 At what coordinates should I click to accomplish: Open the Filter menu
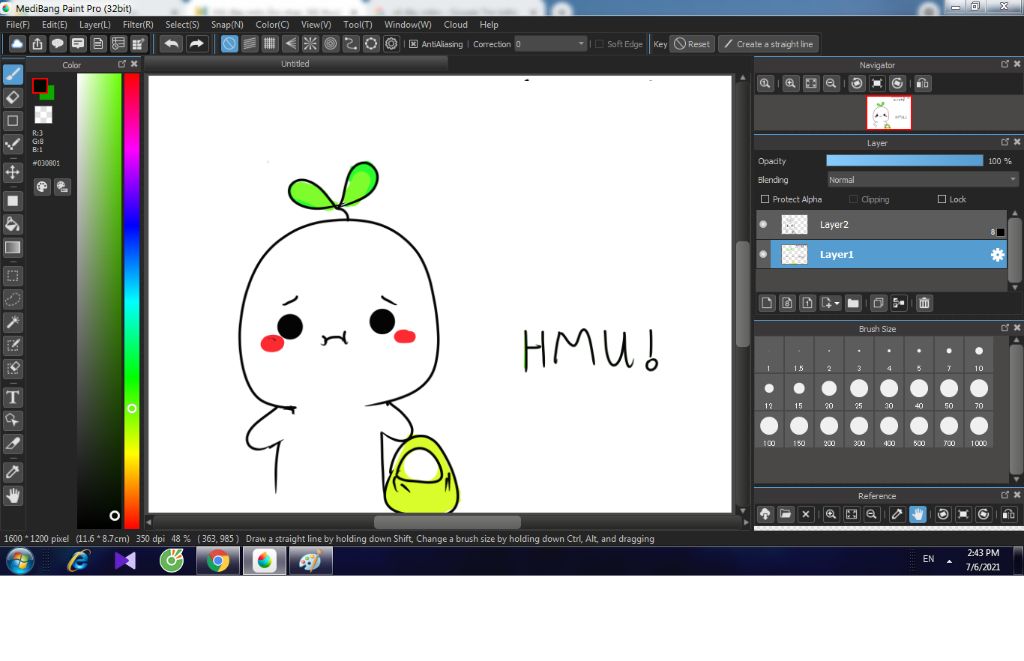(138, 25)
